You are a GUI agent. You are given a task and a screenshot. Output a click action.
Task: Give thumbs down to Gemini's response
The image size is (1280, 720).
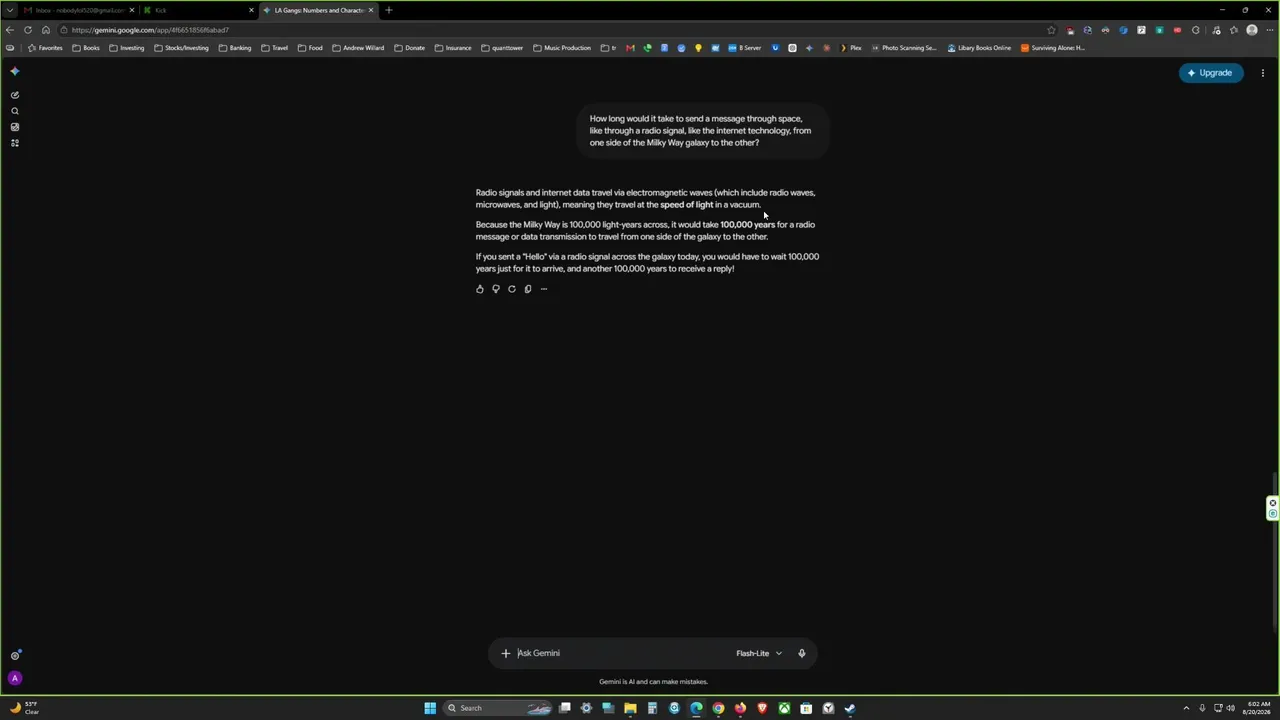pyautogui.click(x=496, y=289)
